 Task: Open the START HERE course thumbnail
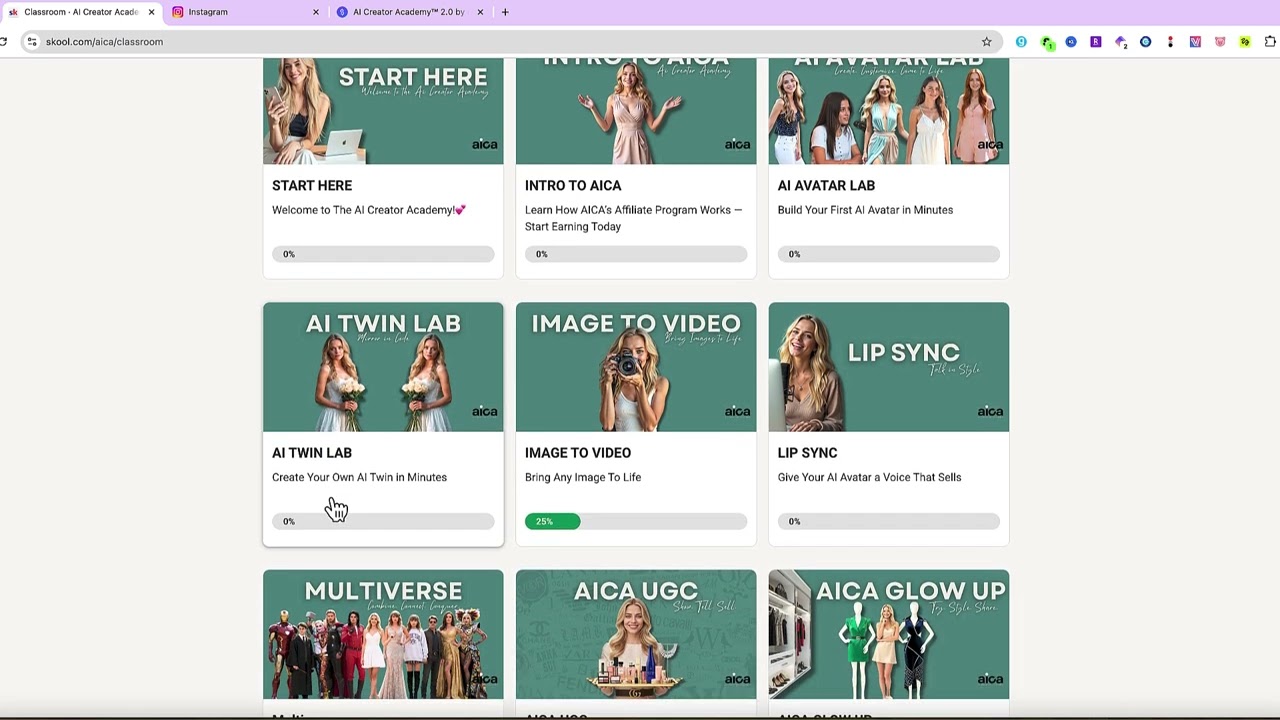(x=383, y=111)
